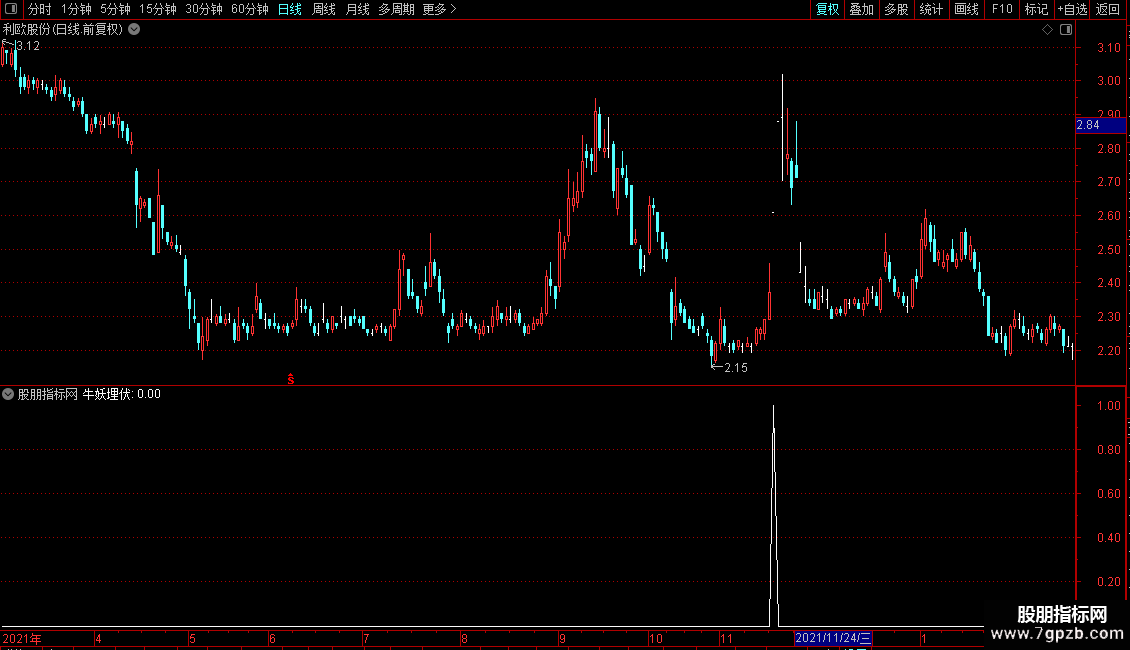Image resolution: width=1130 pixels, height=650 pixels.
Task: Click the red S signal marker
Action: [x=291, y=379]
